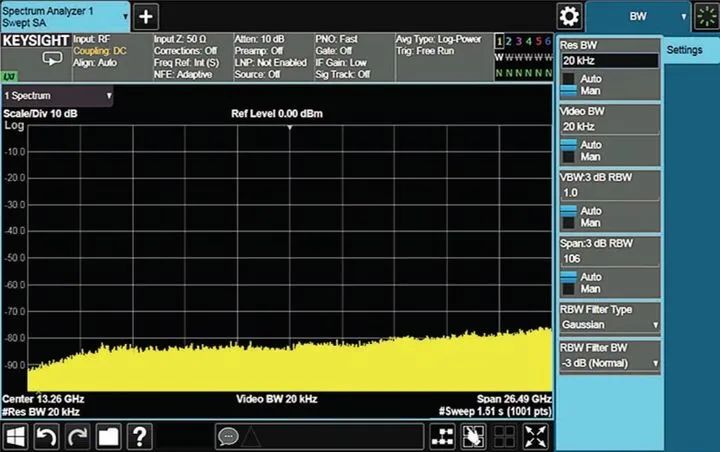Click the preset sunburst icon
720x452 pixels.
coord(706,16)
